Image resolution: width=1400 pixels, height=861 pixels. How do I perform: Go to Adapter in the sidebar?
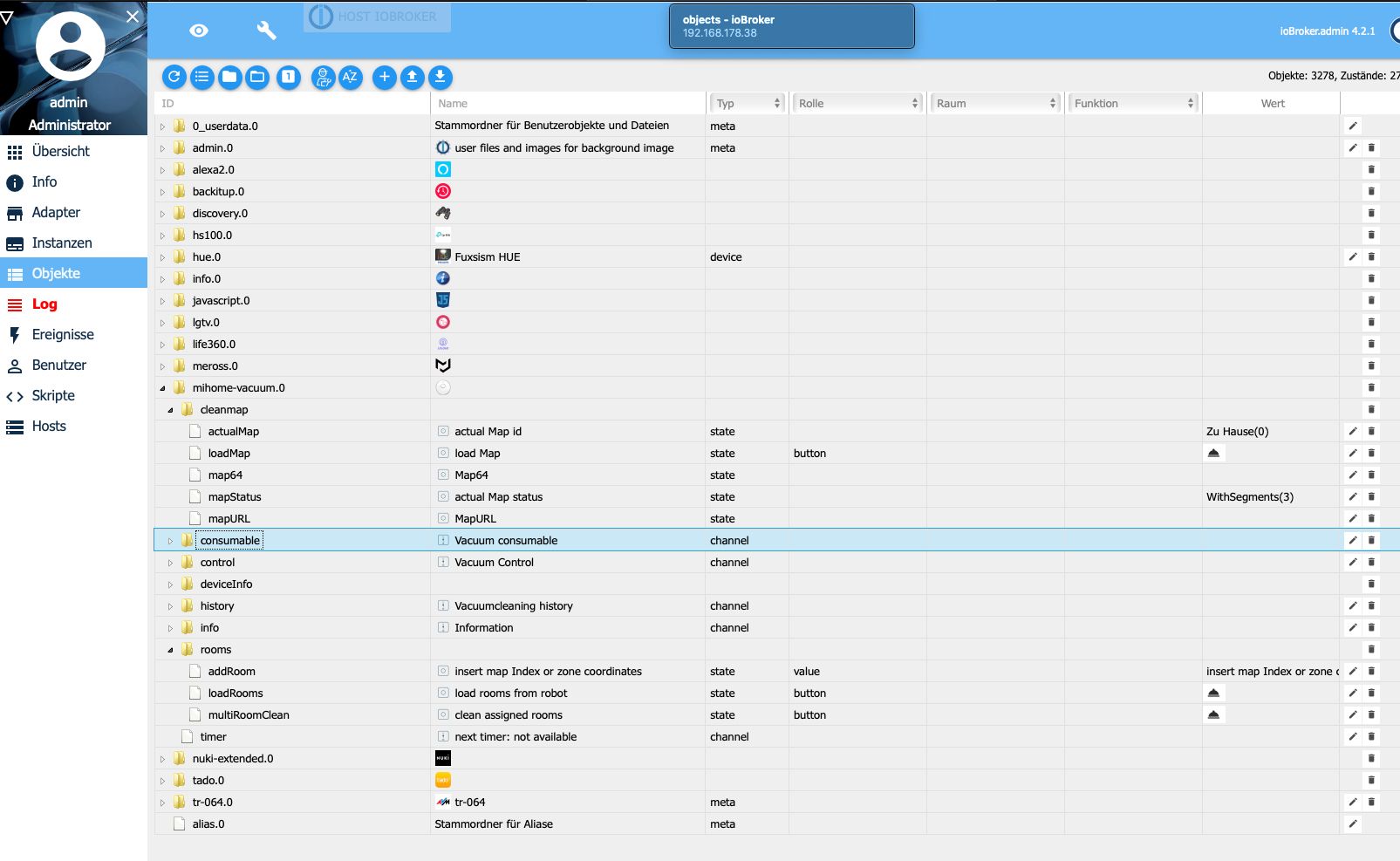point(73,212)
